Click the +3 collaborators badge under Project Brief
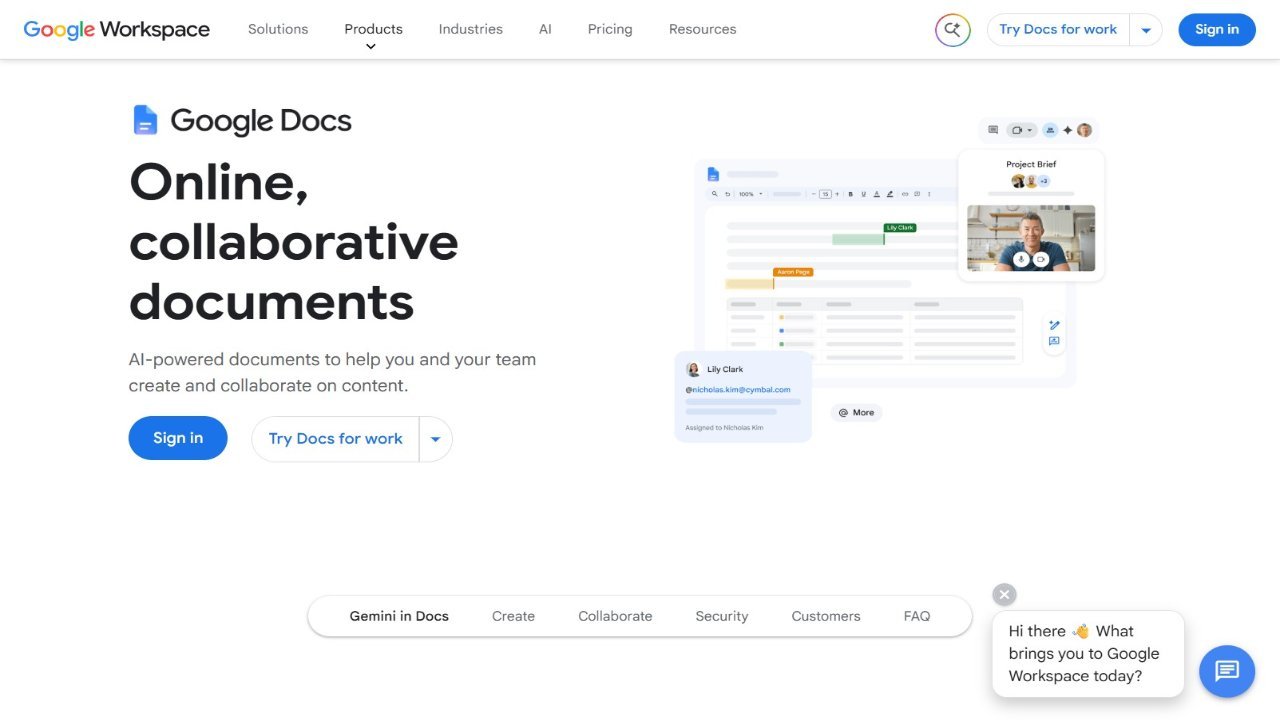This screenshot has height=720, width=1280. point(1043,181)
